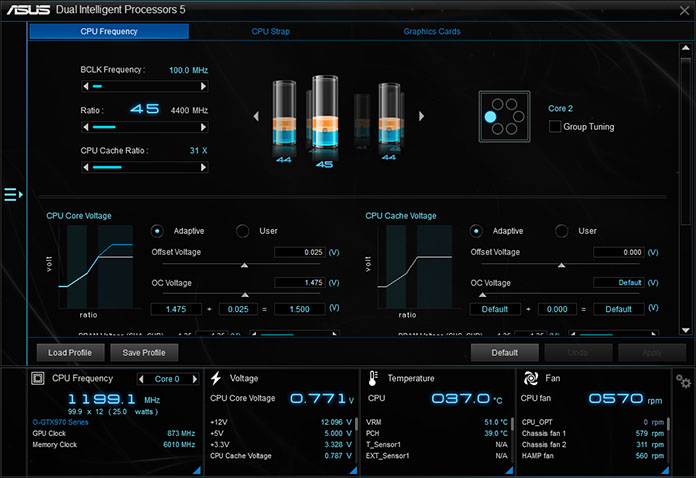Click the Chassis fan 1 reading row
Image resolution: width=696 pixels, height=478 pixels.
[x=593, y=433]
